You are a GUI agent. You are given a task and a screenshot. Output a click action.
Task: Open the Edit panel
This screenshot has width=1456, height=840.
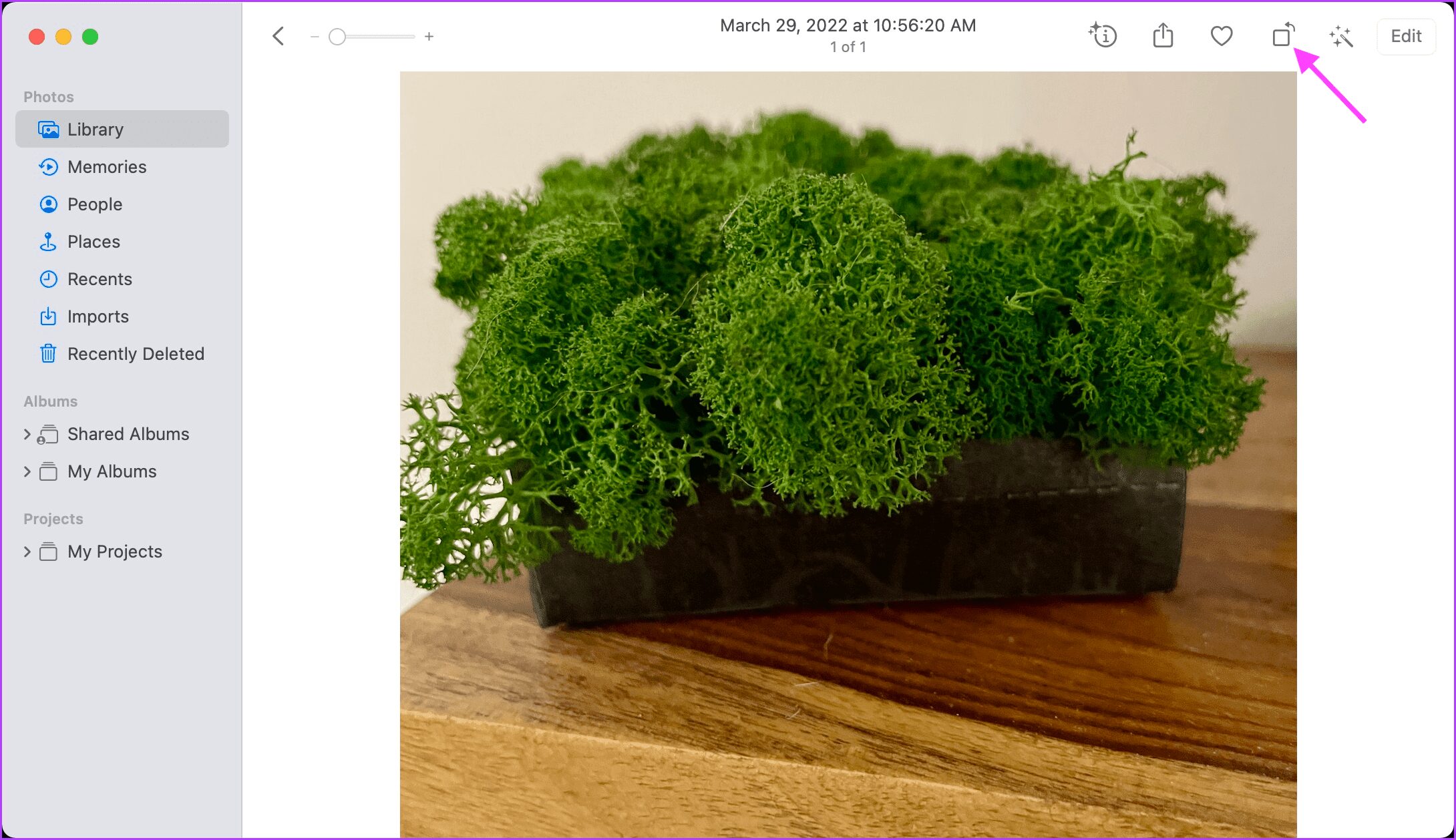point(1407,36)
